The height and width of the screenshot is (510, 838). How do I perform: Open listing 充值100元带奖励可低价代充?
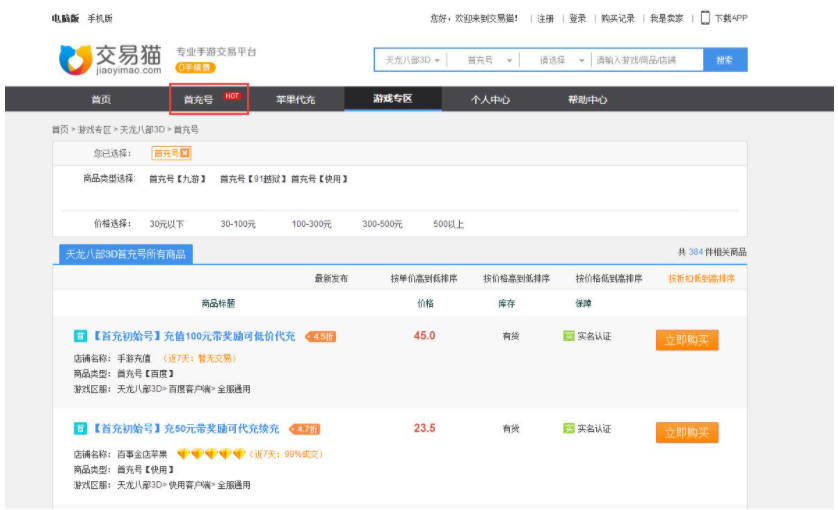194,336
